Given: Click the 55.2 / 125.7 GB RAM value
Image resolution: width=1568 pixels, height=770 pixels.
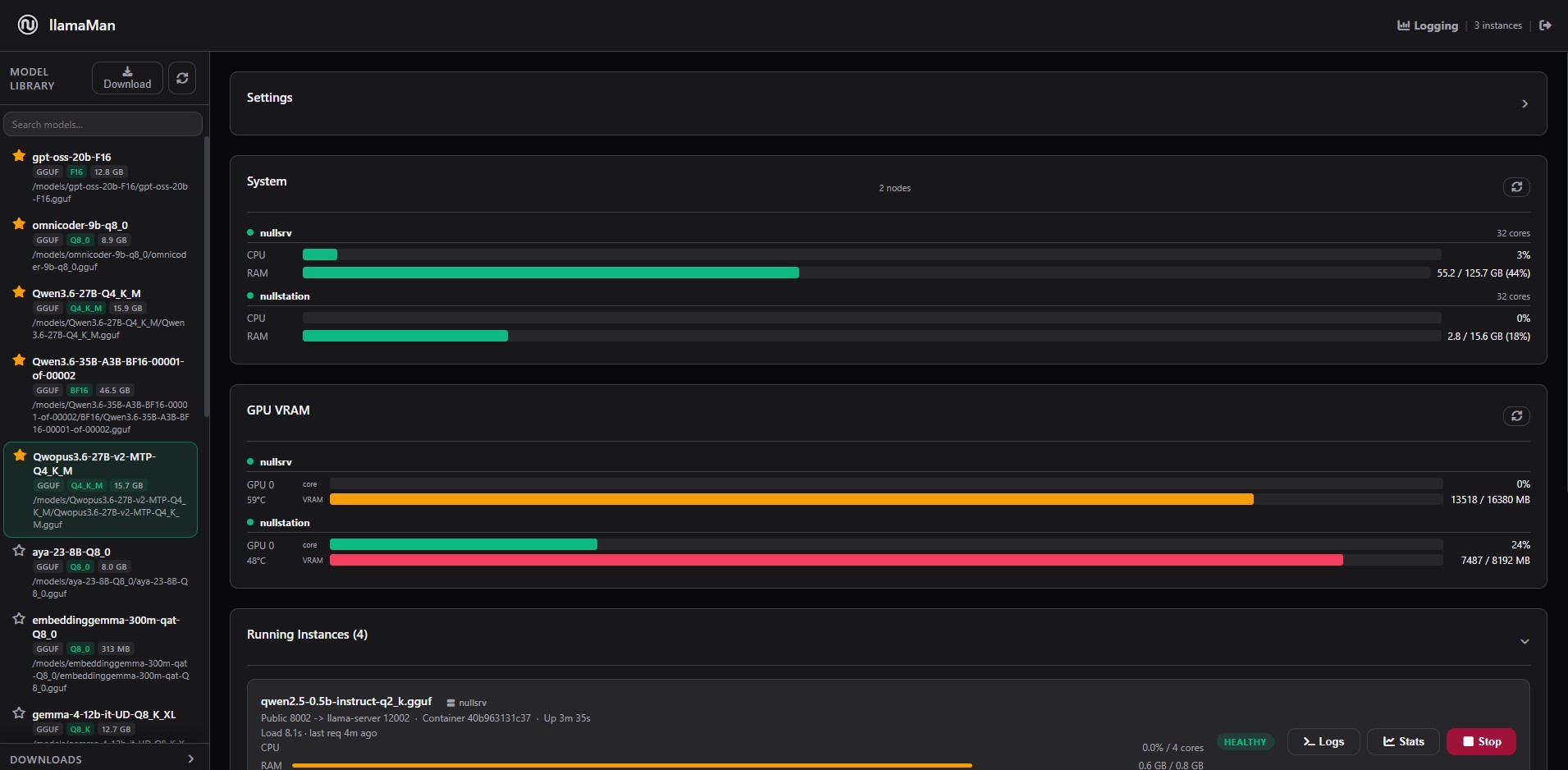Looking at the screenshot, I should 1483,273.
